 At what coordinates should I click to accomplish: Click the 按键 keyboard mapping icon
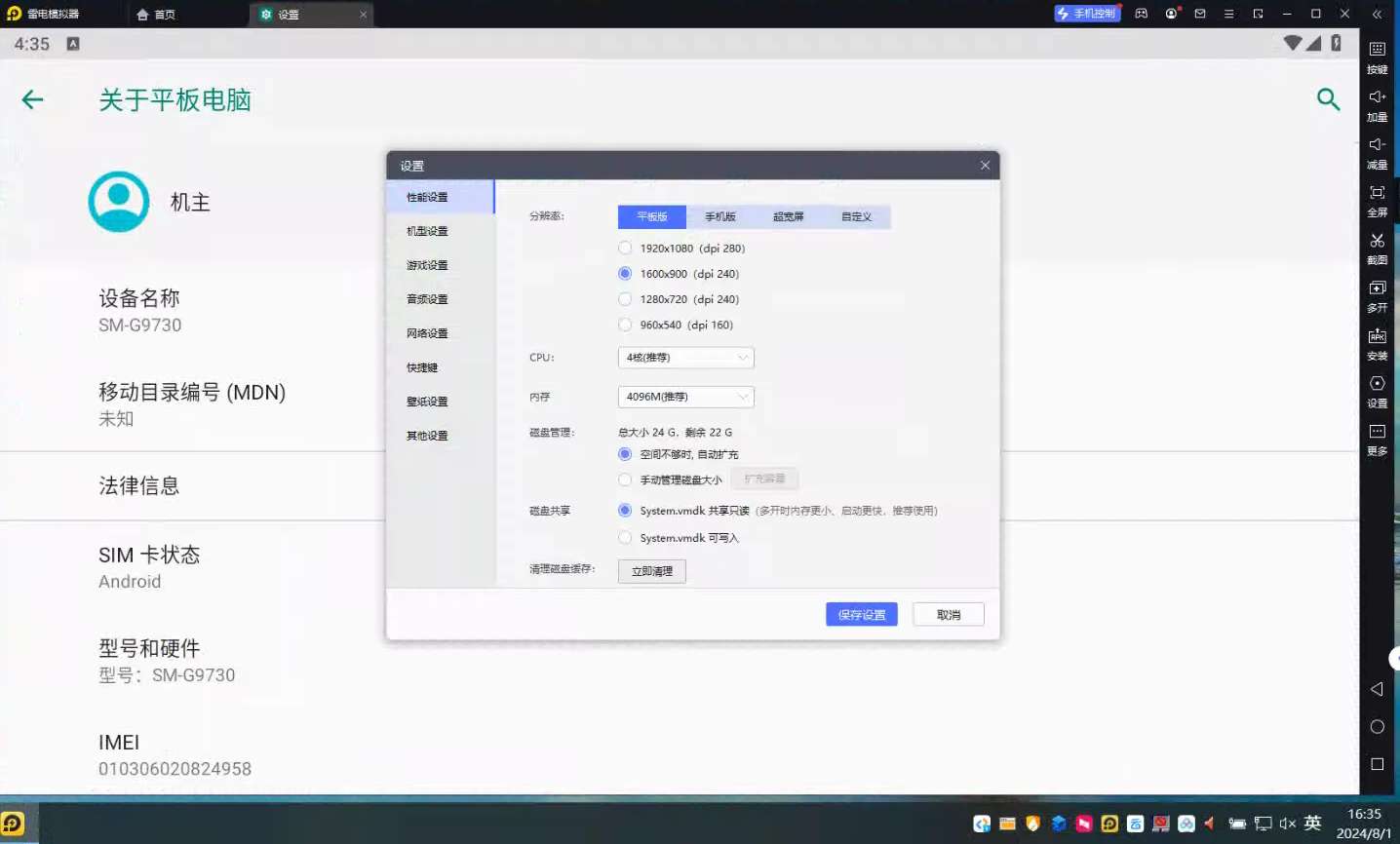pyautogui.click(x=1377, y=50)
